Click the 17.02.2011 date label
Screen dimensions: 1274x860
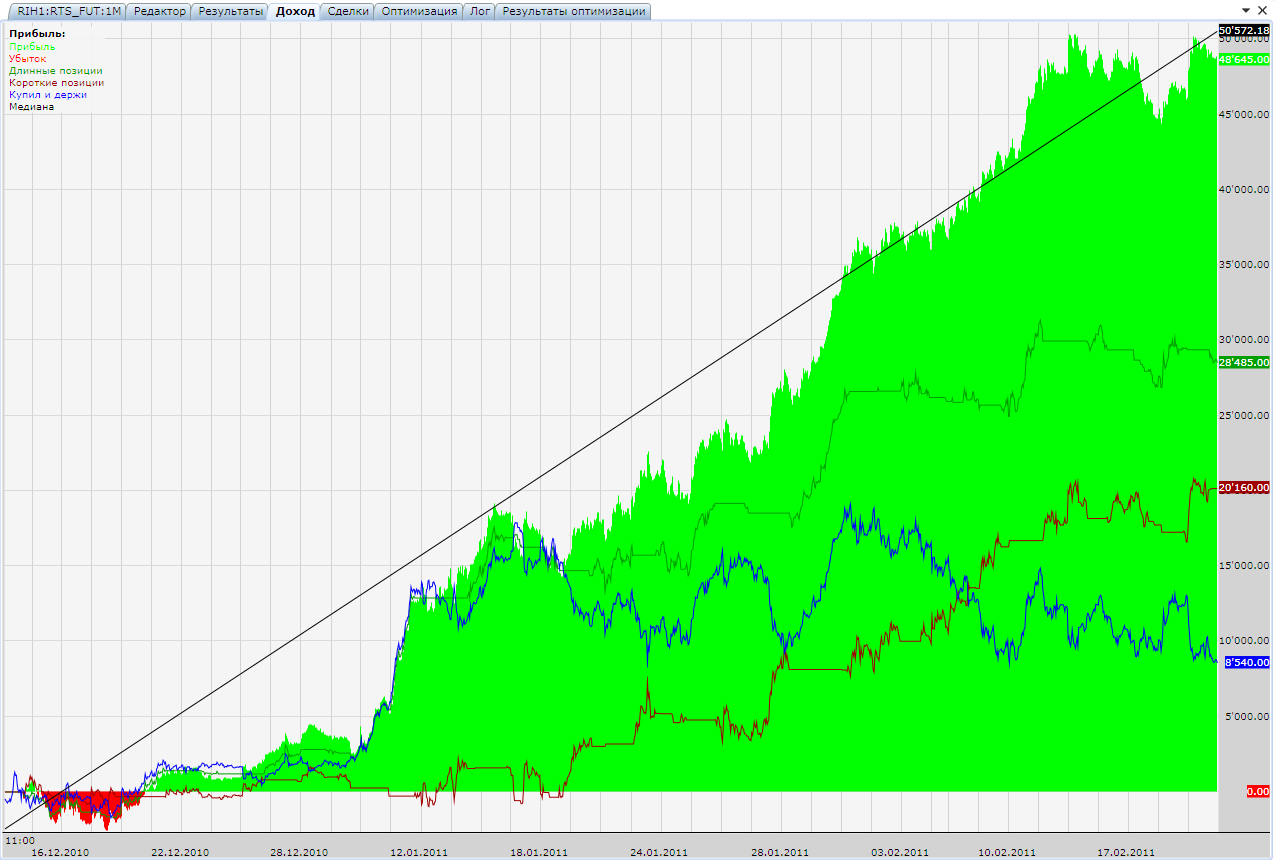tap(1126, 853)
